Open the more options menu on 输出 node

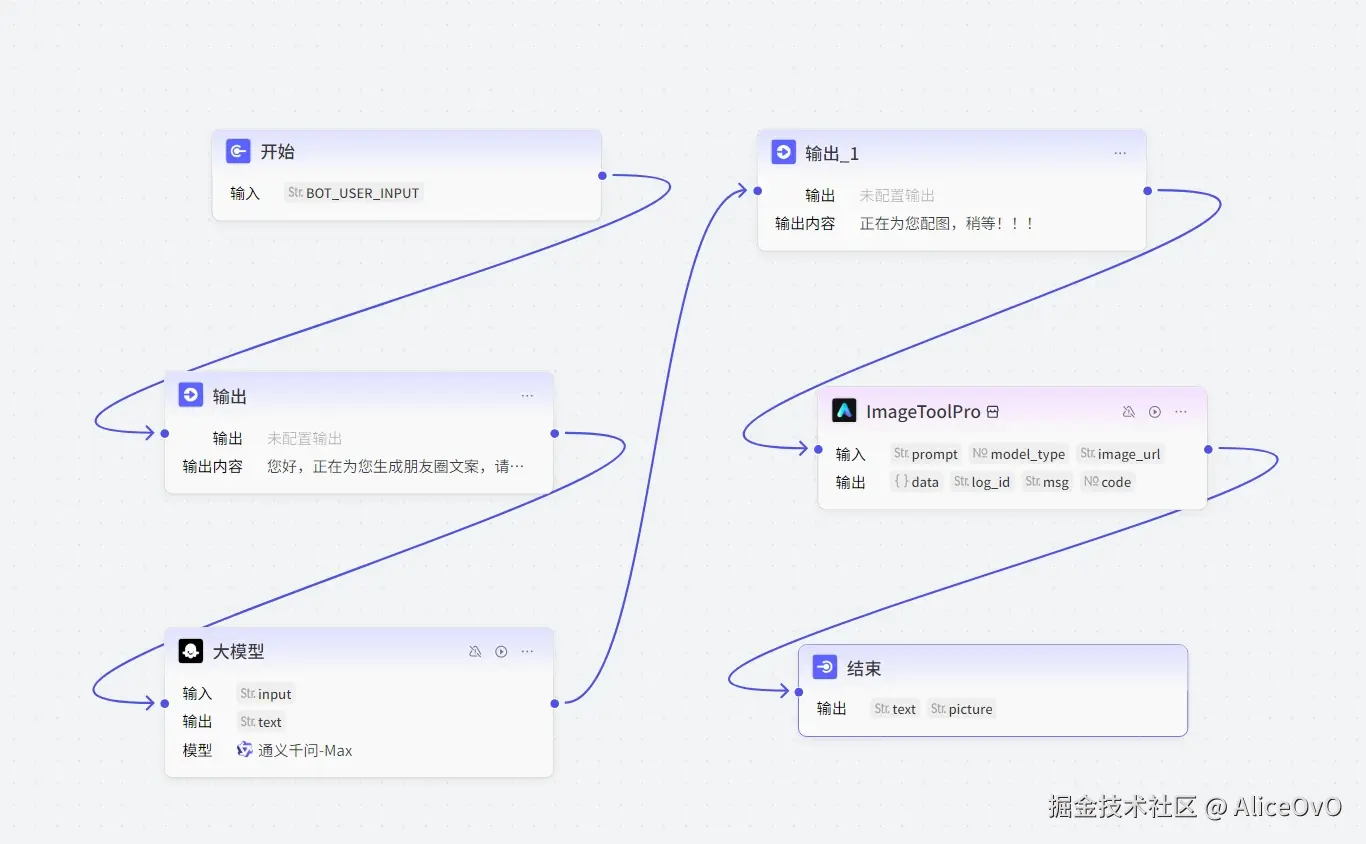click(x=527, y=395)
